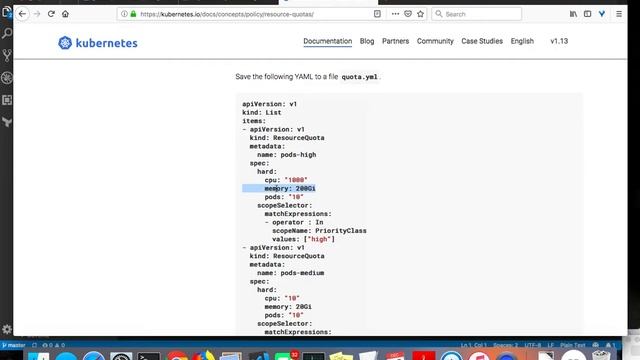Click the Firefox Search field
The image size is (640, 360).
tap(476, 14)
